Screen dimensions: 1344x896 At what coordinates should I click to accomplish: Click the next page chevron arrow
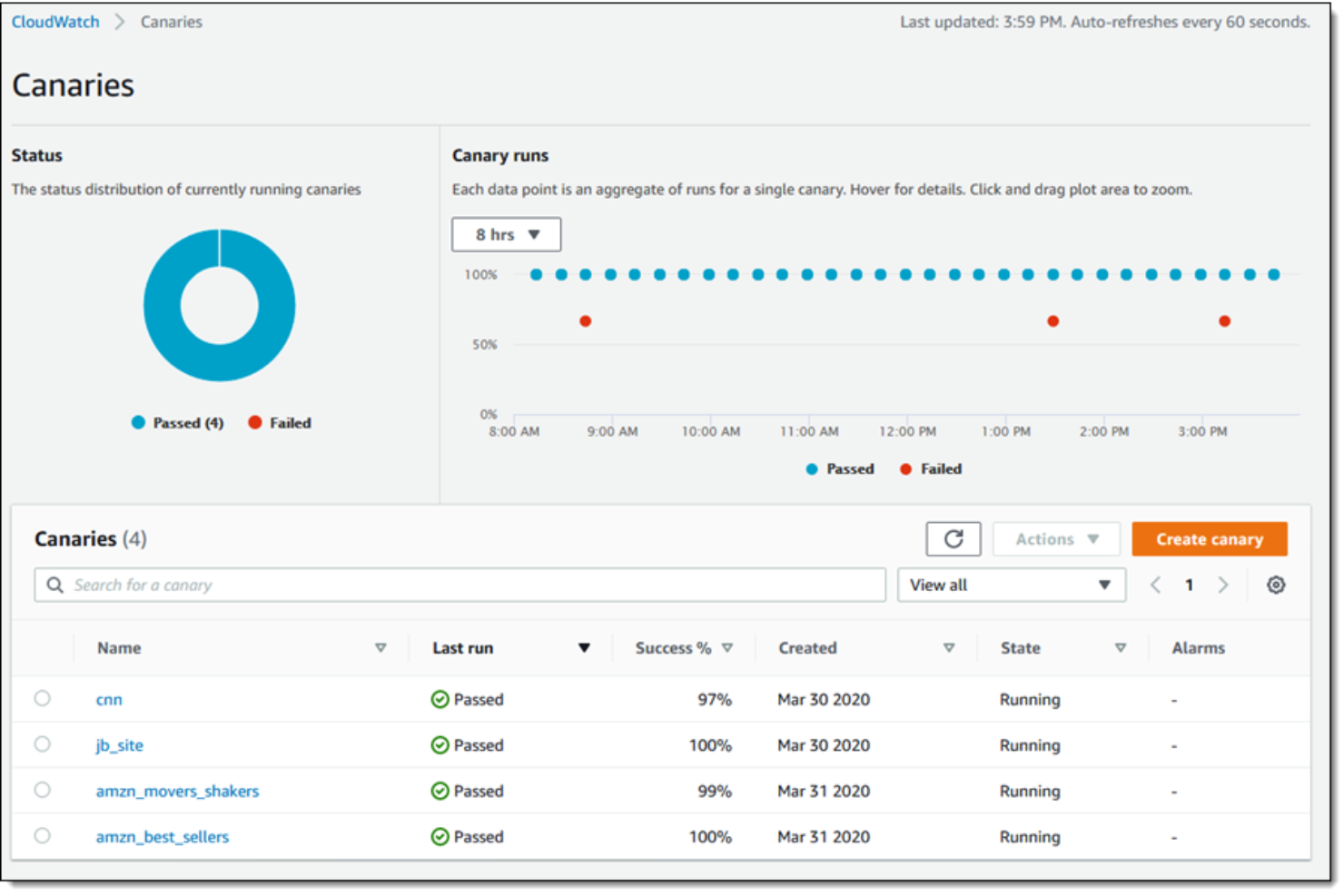pos(1223,585)
